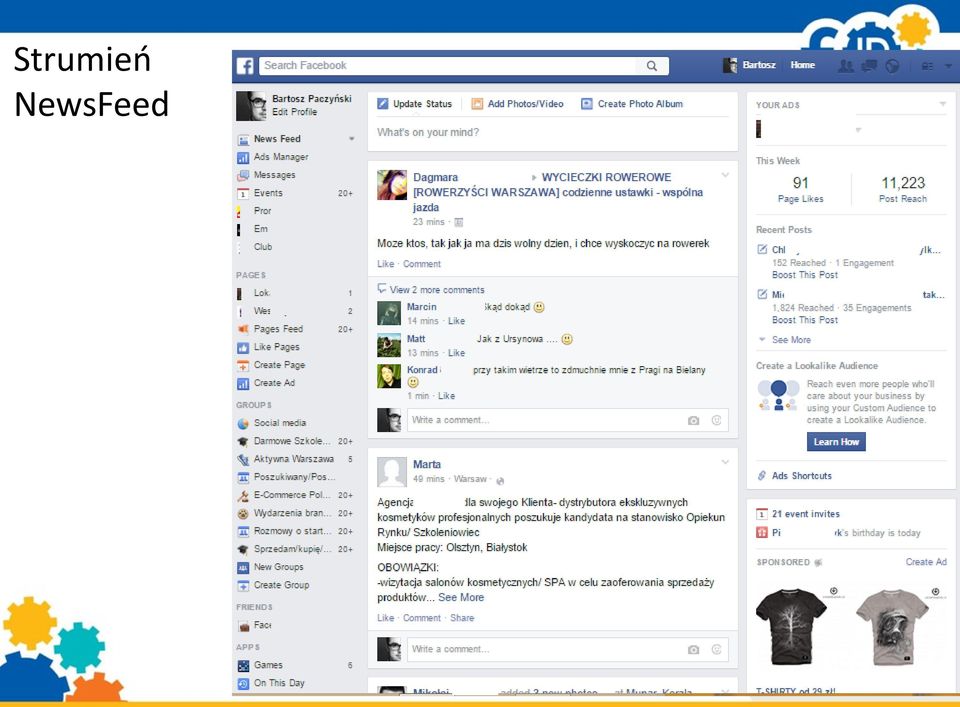The height and width of the screenshot is (707, 960).
Task: Click Create Ad in Sponsored section
Action: click(926, 562)
